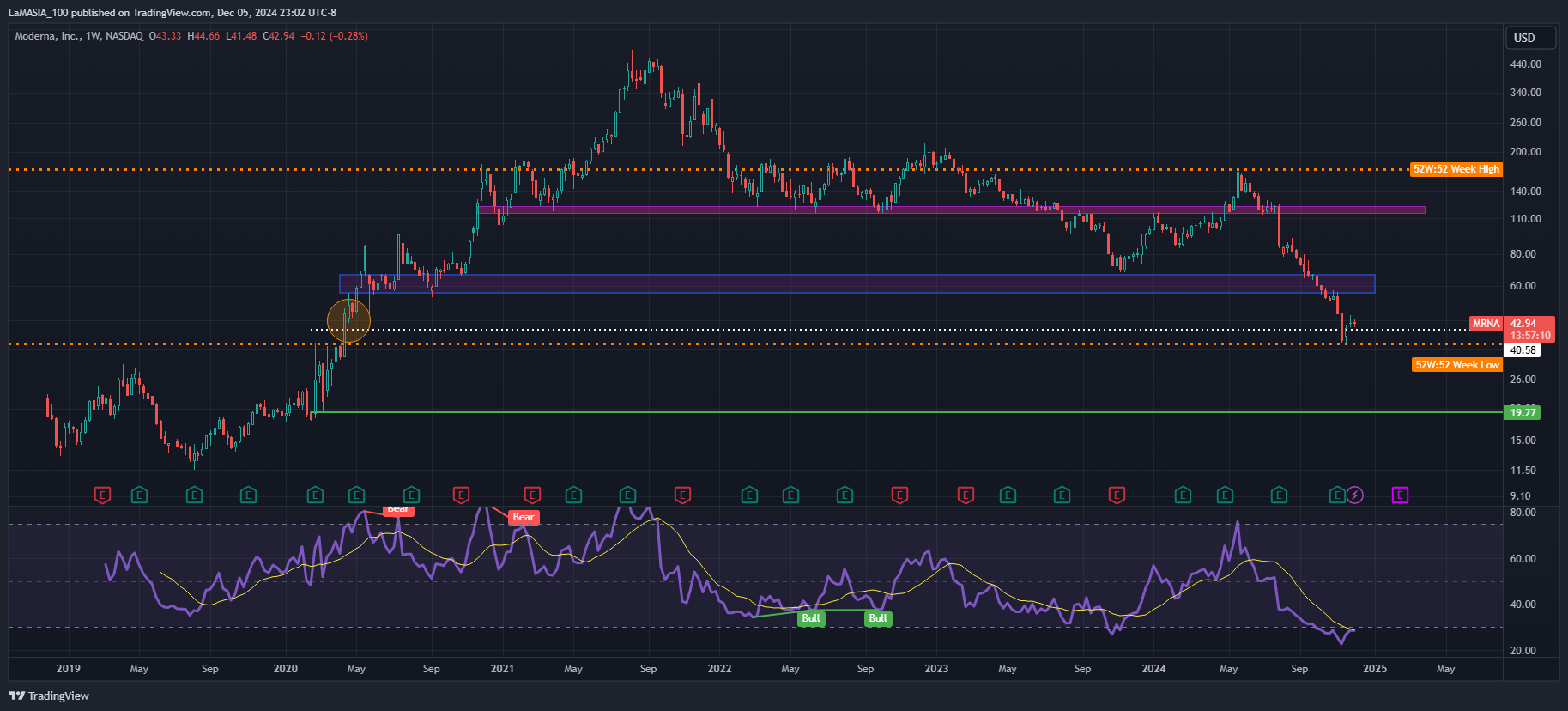Click the green 19.27 price level label
1568x711 pixels.
pos(1523,412)
